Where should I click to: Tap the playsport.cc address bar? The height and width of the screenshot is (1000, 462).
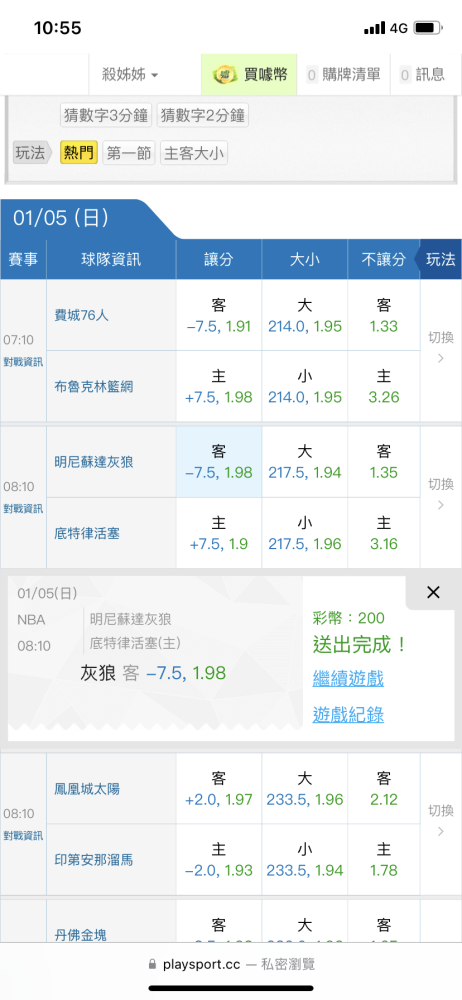point(231,964)
